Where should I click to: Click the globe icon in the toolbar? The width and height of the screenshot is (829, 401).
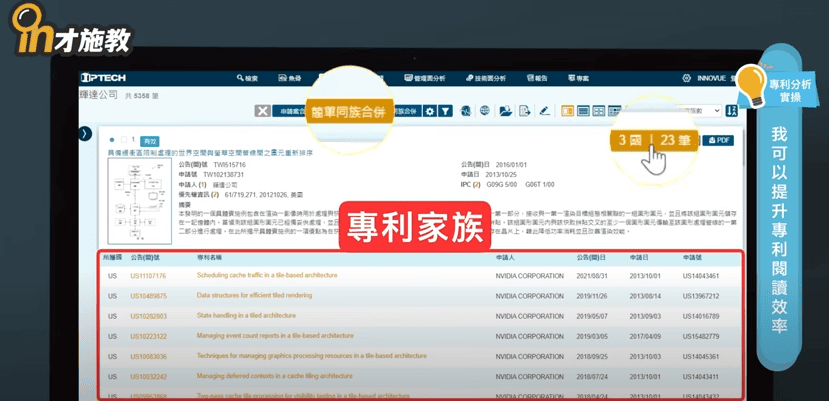[484, 111]
